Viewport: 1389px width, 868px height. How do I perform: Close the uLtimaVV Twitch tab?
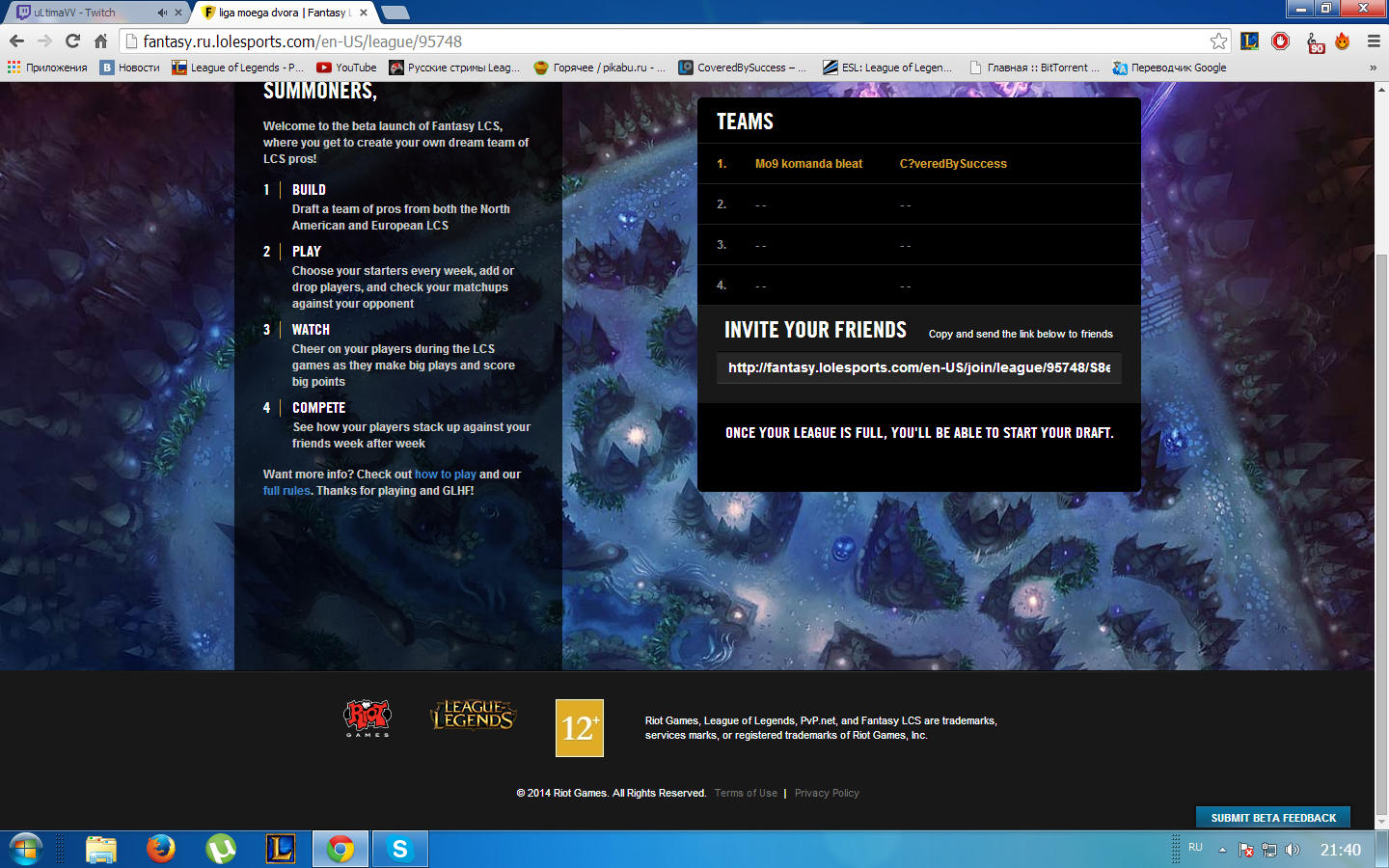pyautogui.click(x=177, y=13)
